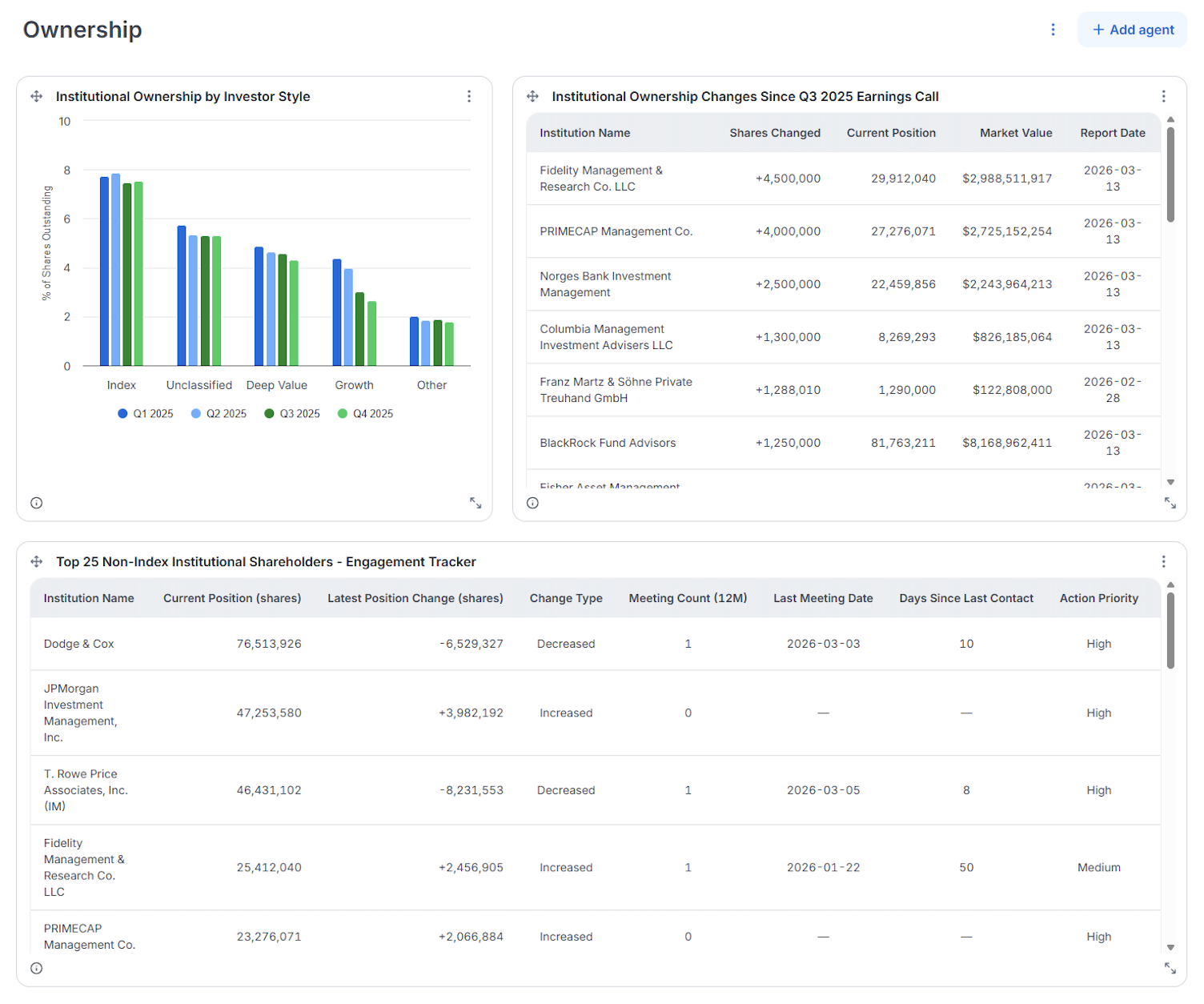Expand the Investor Style chart to fullscreen
This screenshot has height=1004, width=1204.
476,503
